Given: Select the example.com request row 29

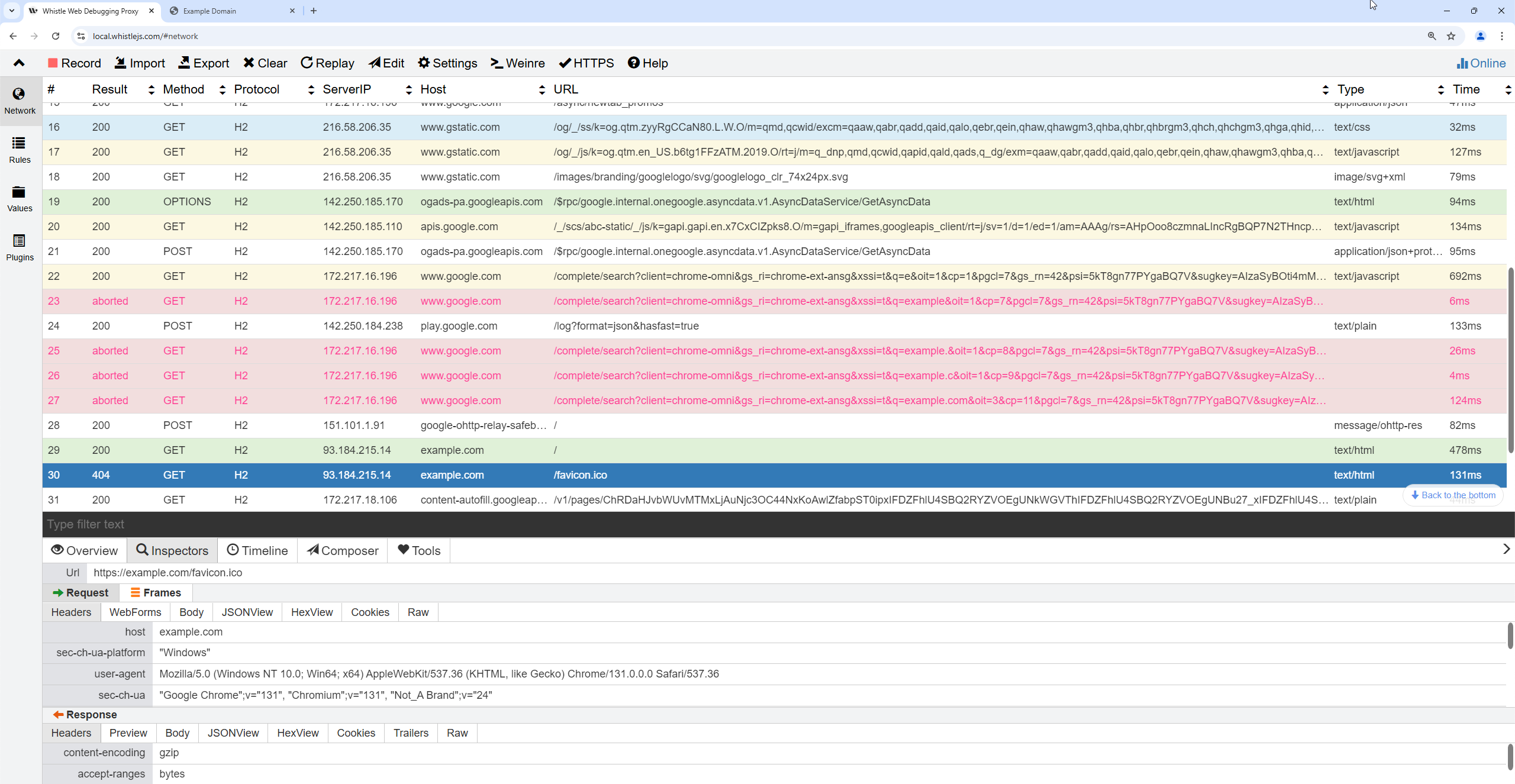Looking at the screenshot, I should click(452, 450).
